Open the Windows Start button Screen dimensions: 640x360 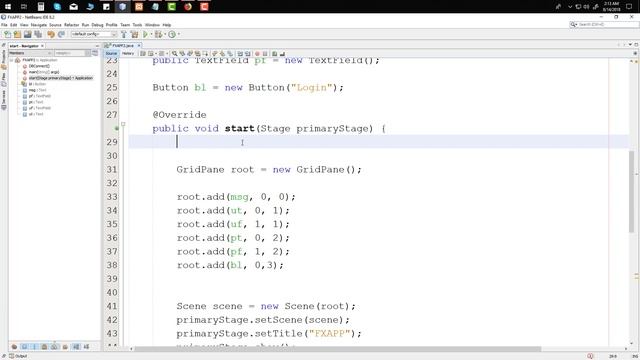click(x=8, y=7)
